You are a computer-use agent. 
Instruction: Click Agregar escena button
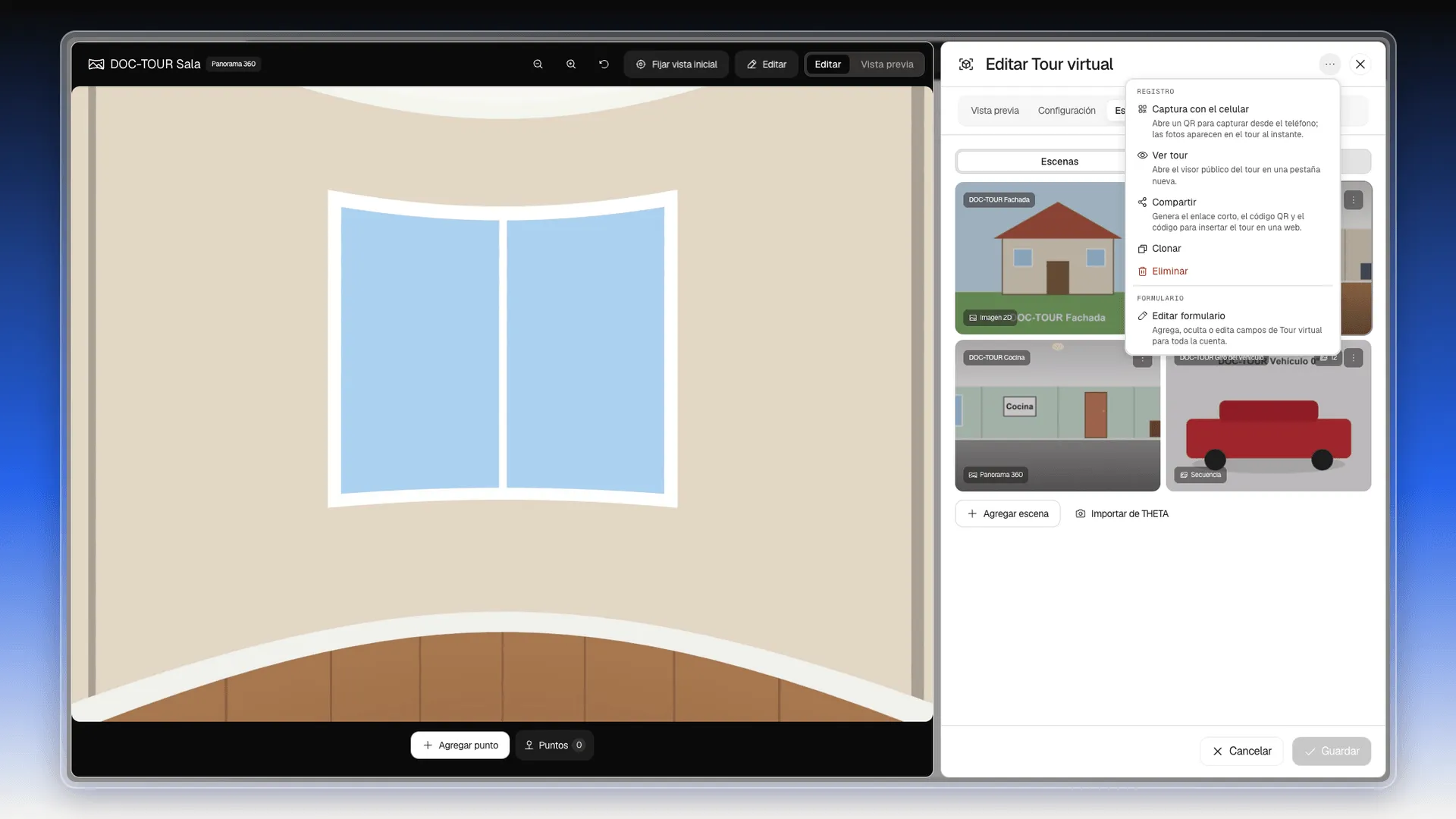coord(1007,513)
